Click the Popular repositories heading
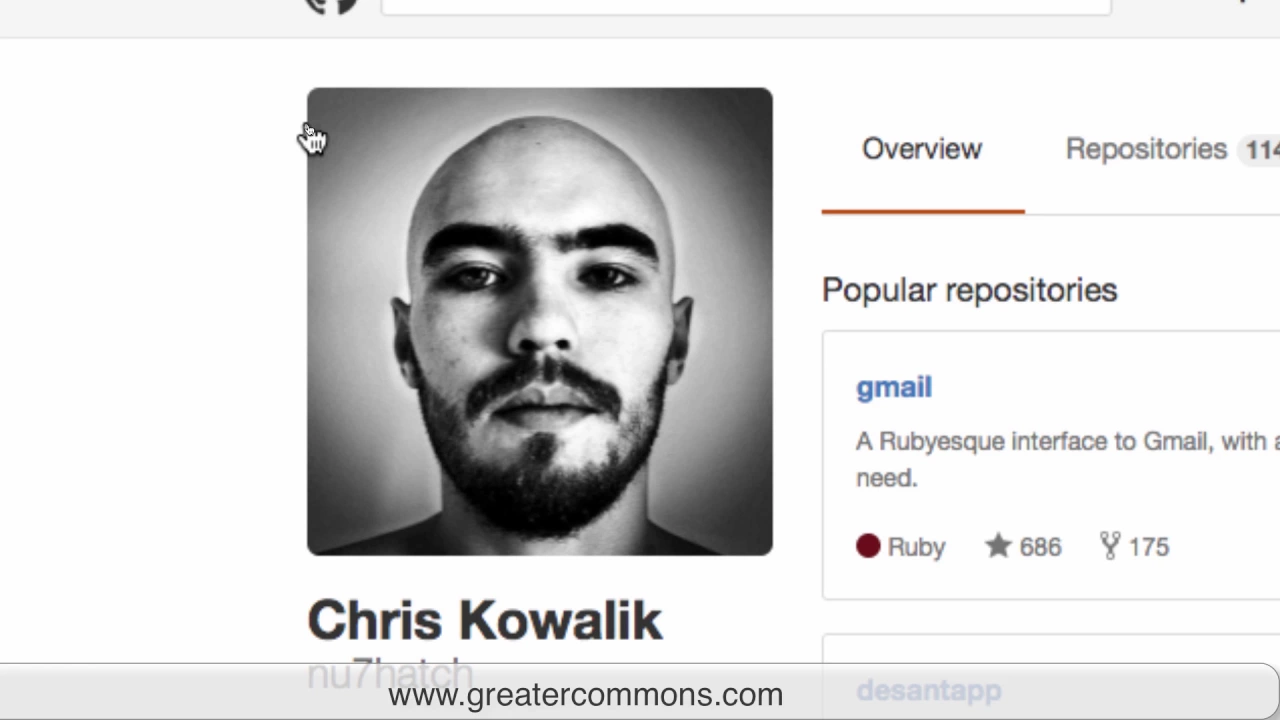This screenshot has width=1280, height=720. pos(970,290)
